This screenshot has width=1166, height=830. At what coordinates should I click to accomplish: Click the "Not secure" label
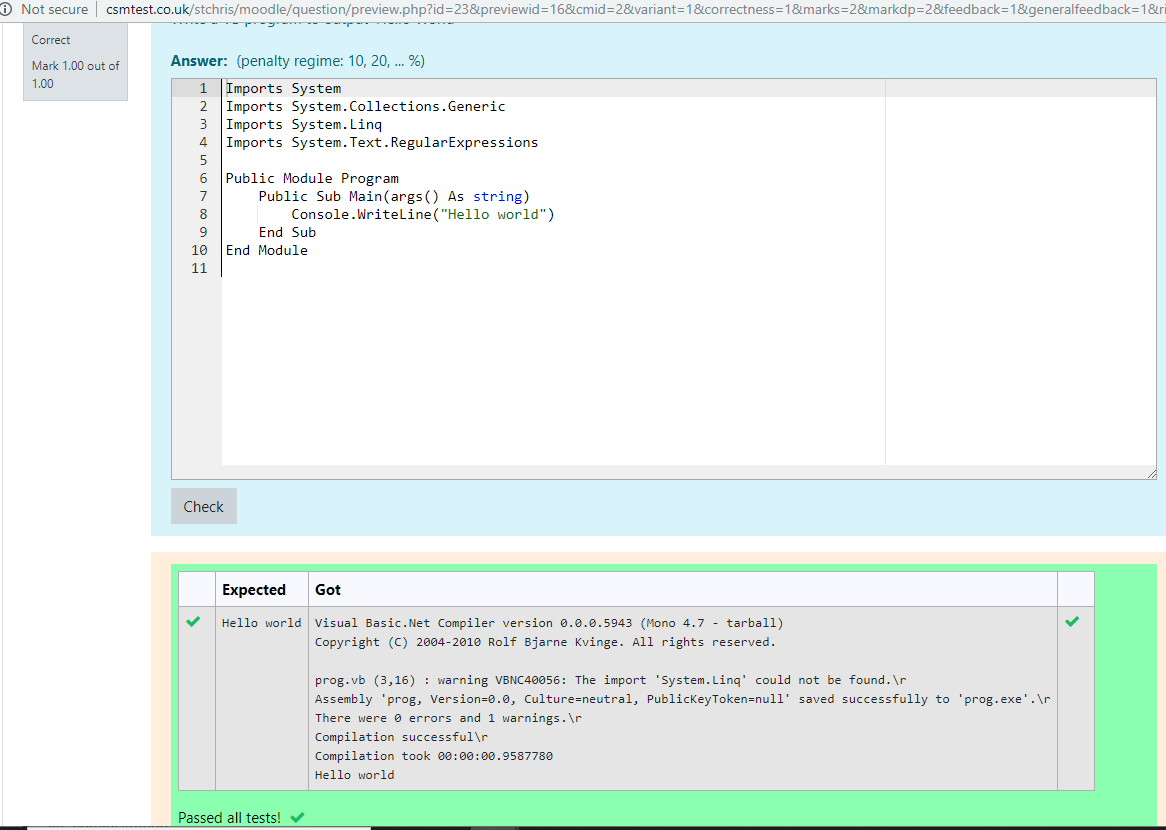click(54, 10)
